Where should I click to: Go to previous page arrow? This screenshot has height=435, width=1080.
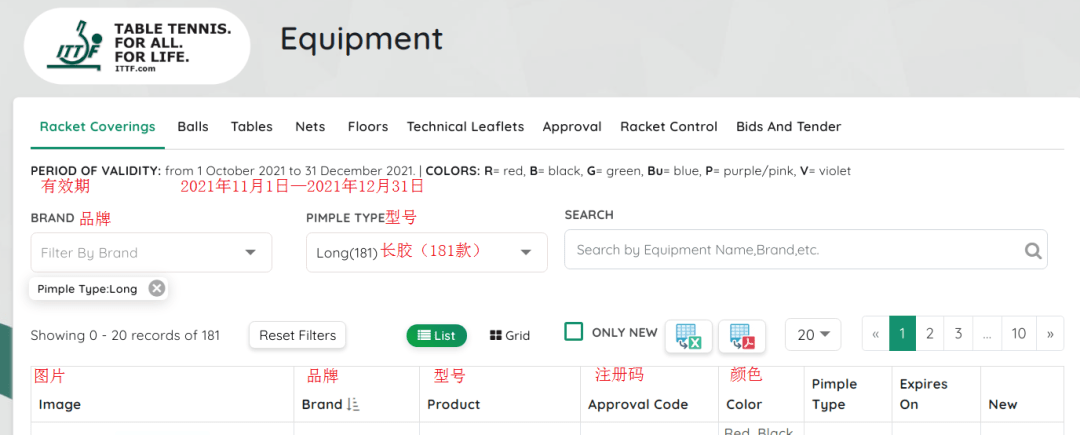point(876,334)
